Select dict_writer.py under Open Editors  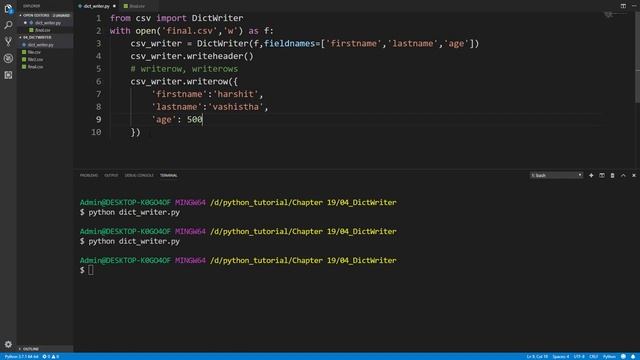click(x=46, y=23)
